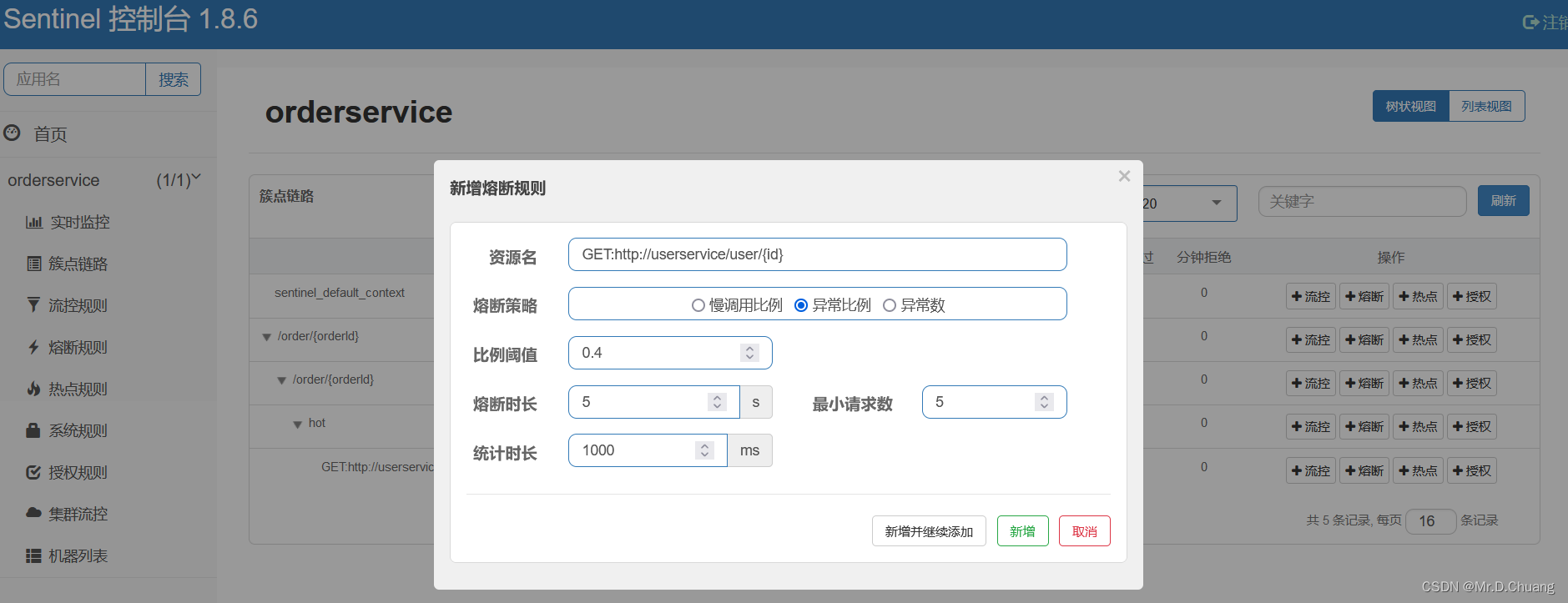Click 流控 button in GET:http://userservice row

pyautogui.click(x=1311, y=470)
